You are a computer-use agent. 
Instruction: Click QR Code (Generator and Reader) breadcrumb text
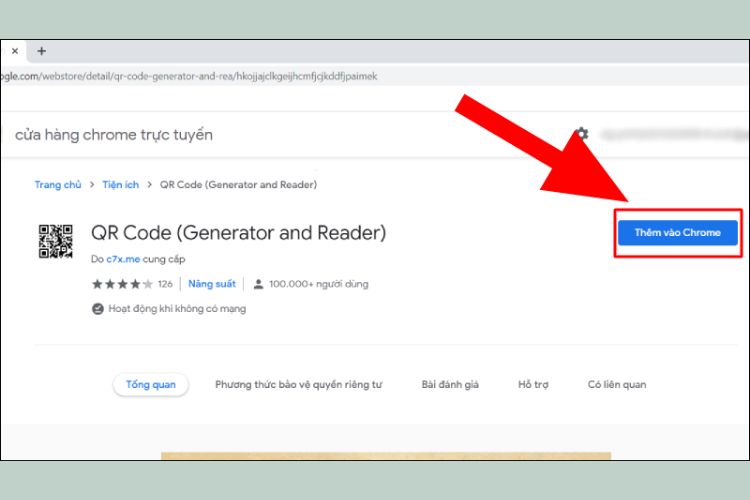tap(238, 185)
